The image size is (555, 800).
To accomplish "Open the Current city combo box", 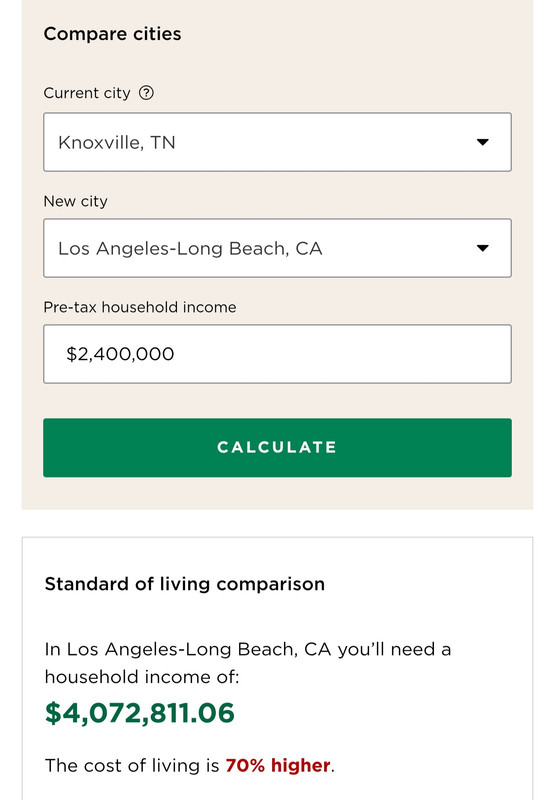I will (278, 142).
